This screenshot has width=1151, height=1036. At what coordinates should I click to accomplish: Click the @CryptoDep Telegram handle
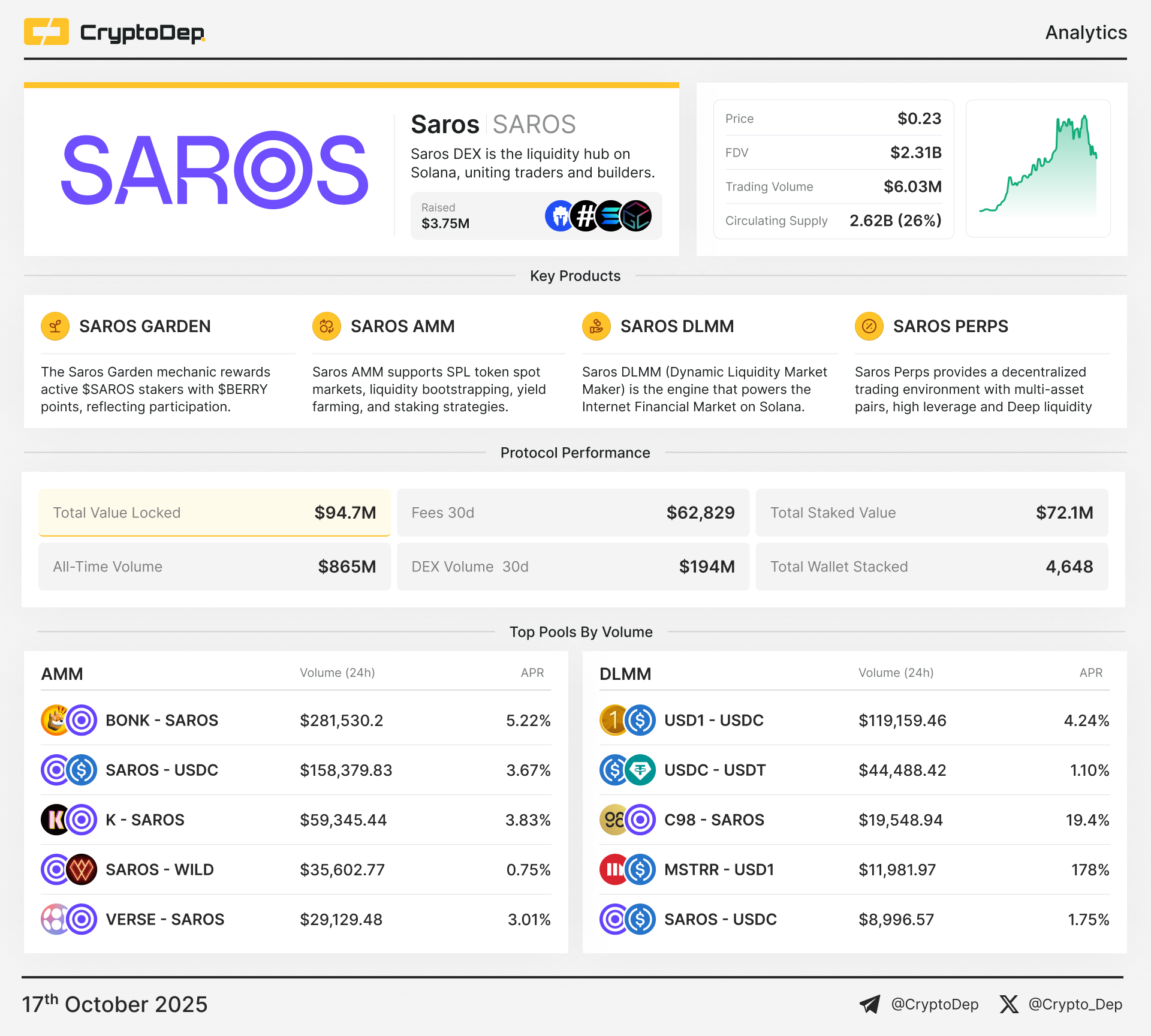click(x=935, y=1004)
